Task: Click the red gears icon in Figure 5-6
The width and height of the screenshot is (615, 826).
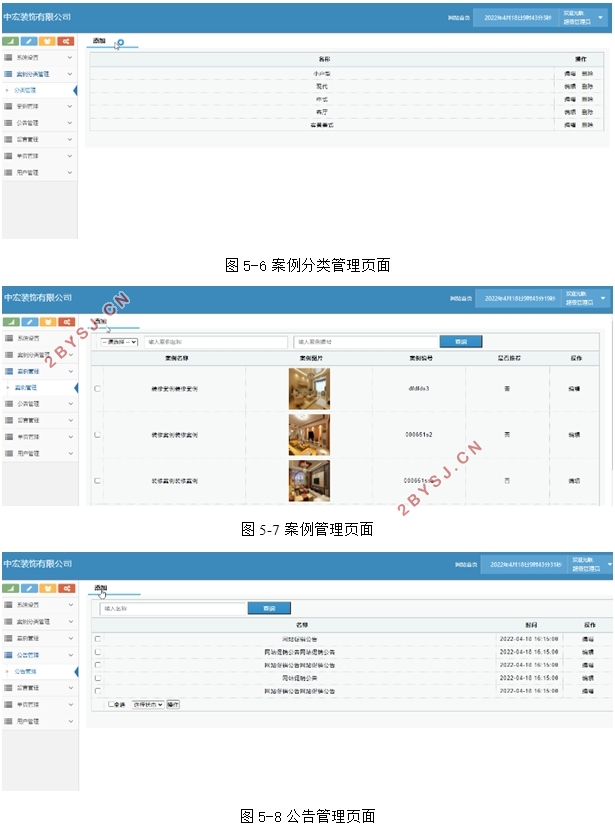Action: (x=66, y=41)
